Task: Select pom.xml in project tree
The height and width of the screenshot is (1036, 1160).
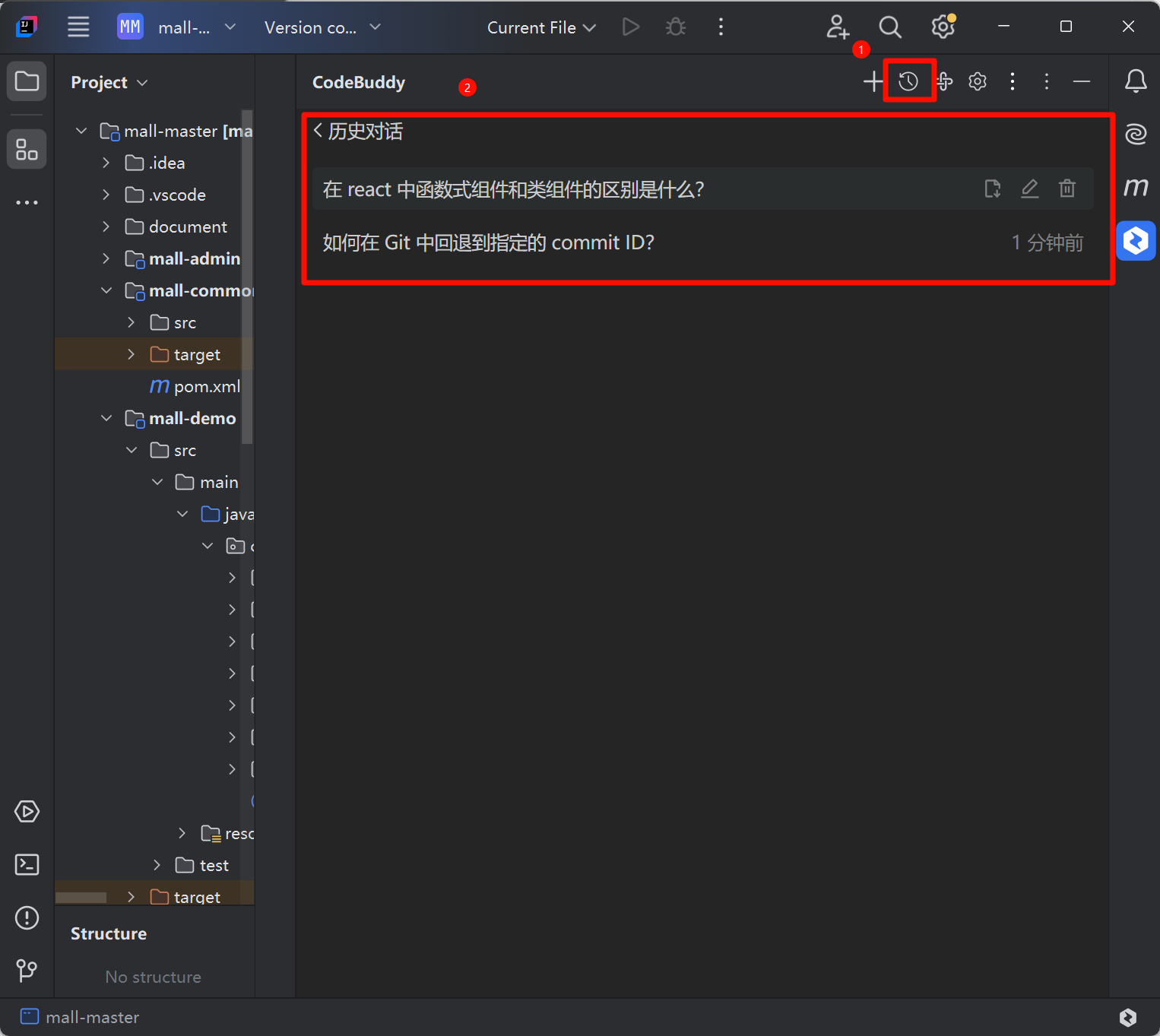Action: coord(206,387)
